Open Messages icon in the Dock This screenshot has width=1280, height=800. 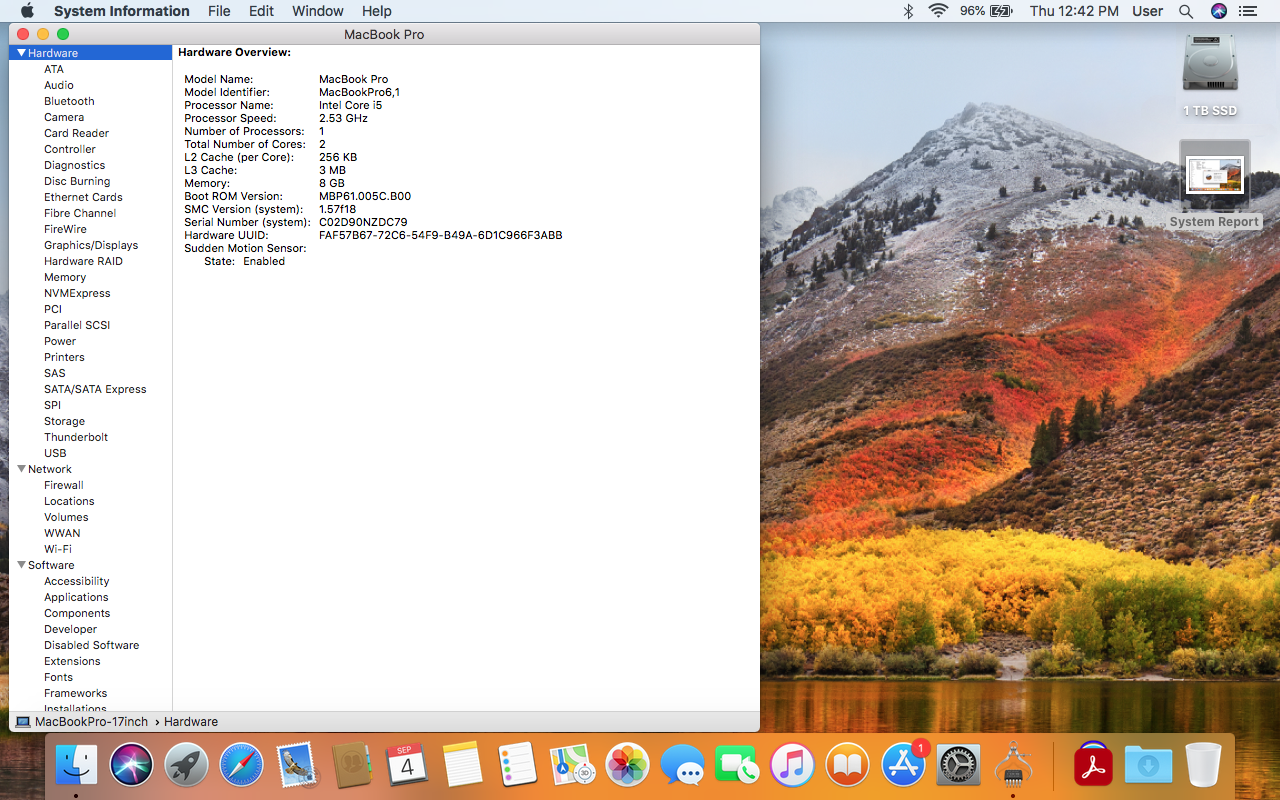click(x=683, y=765)
